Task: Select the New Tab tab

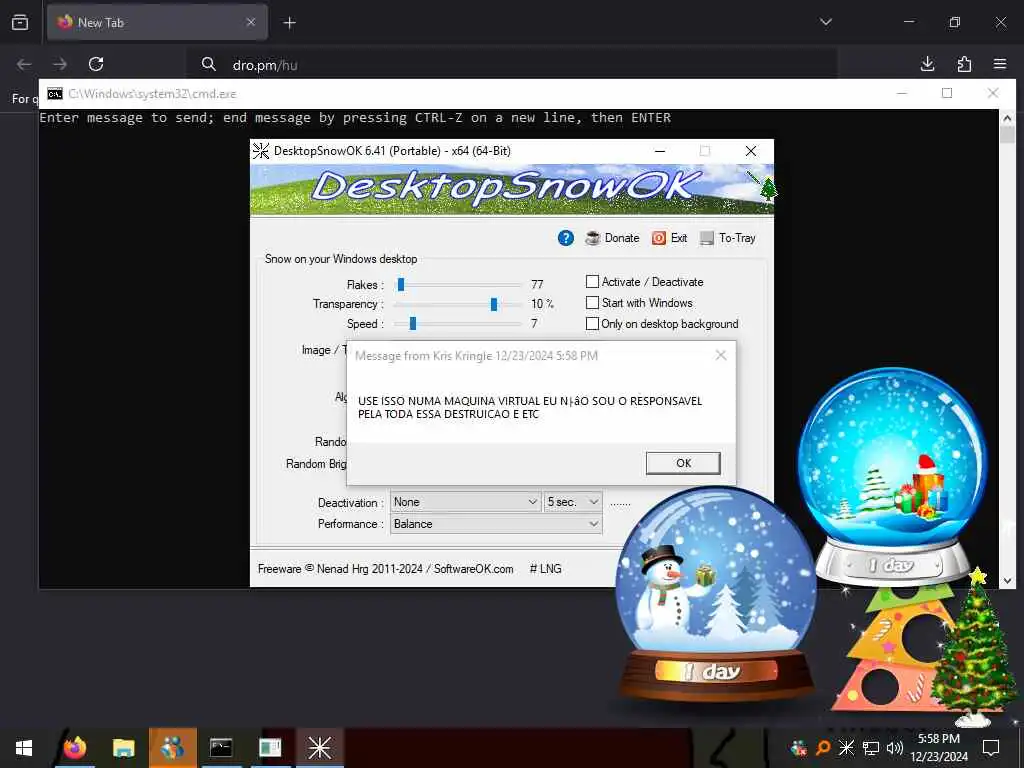Action: [157, 22]
